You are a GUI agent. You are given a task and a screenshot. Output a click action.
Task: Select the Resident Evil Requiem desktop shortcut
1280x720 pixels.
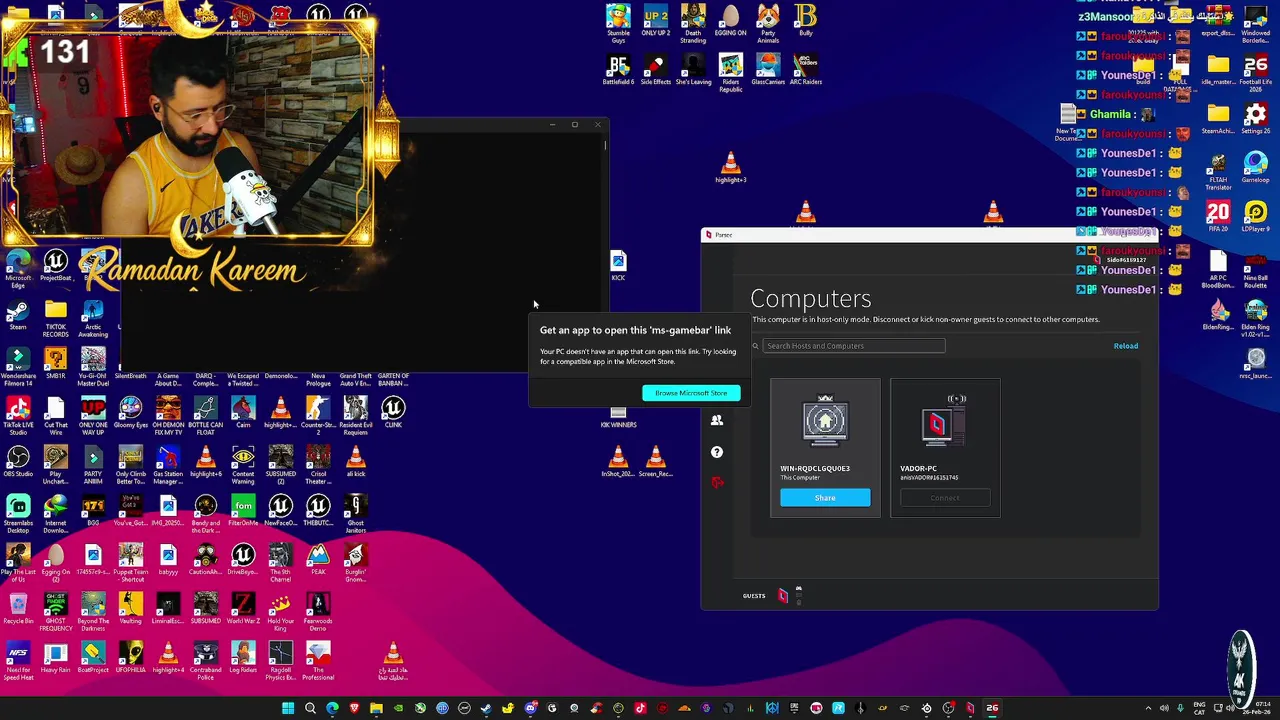(355, 416)
